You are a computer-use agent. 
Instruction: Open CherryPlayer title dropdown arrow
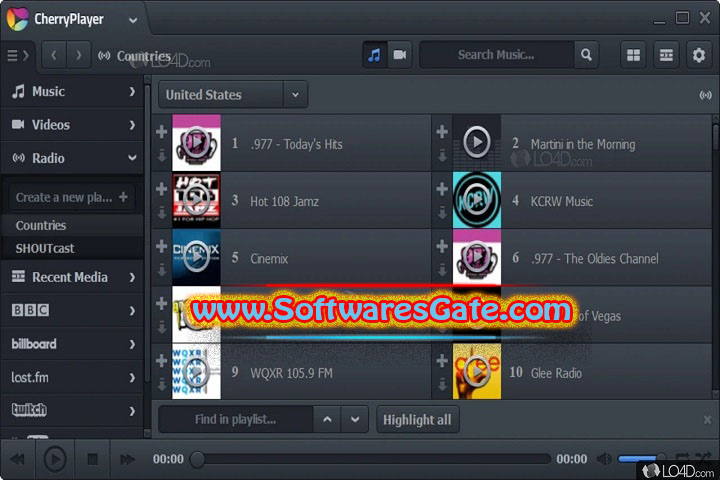(133, 20)
